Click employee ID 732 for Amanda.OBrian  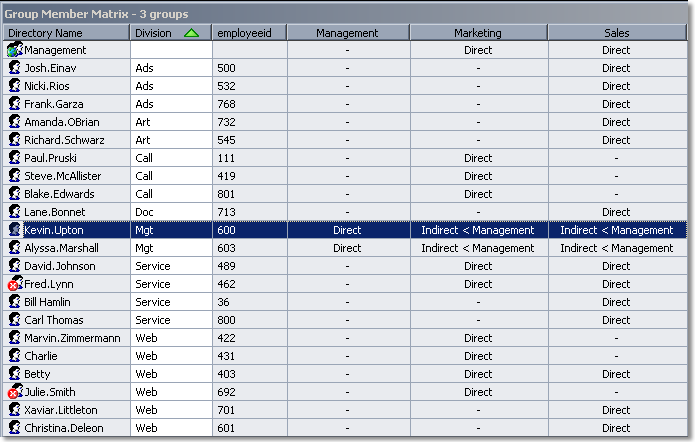click(x=227, y=122)
